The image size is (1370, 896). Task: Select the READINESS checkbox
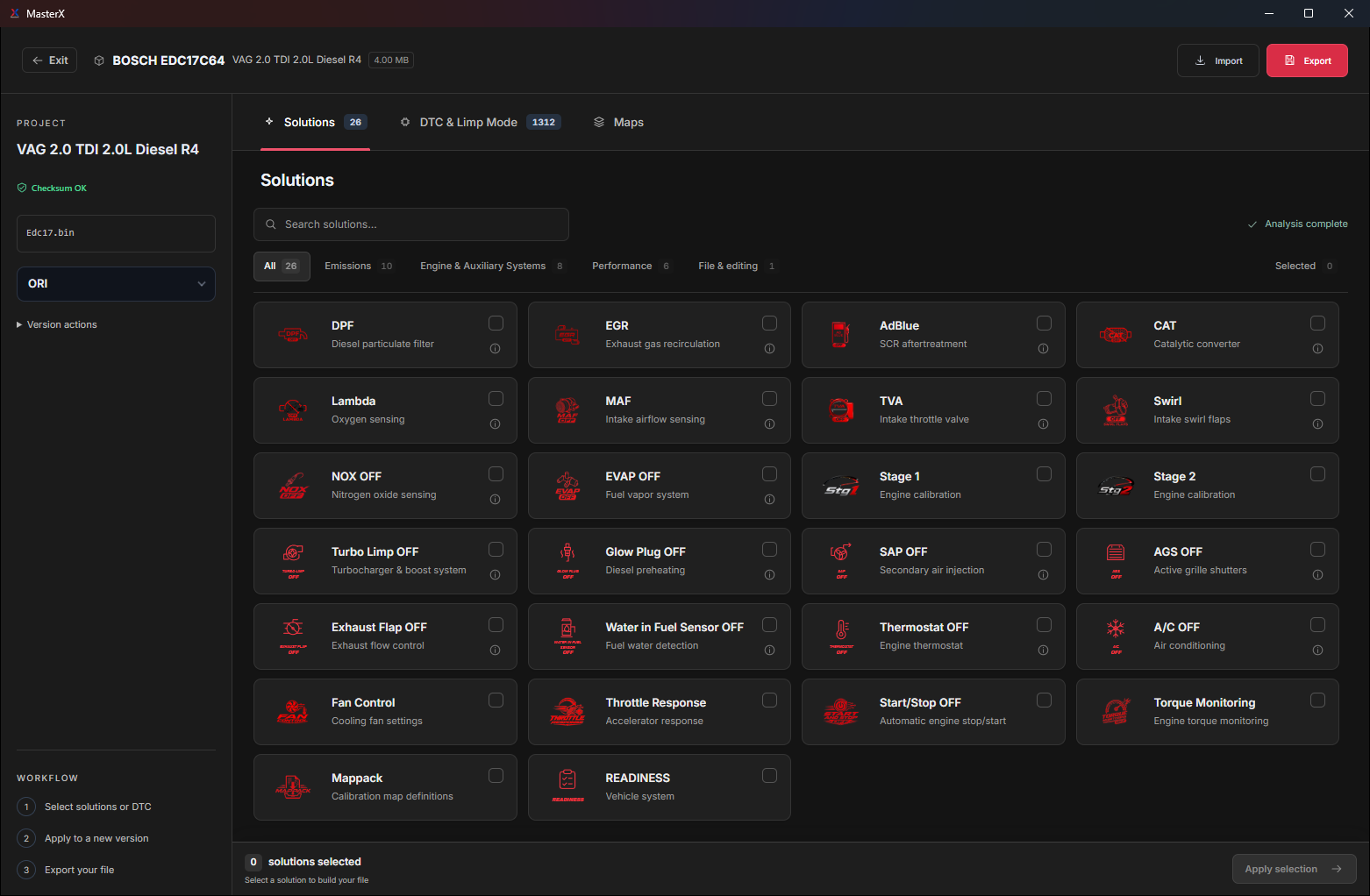pyautogui.click(x=769, y=776)
